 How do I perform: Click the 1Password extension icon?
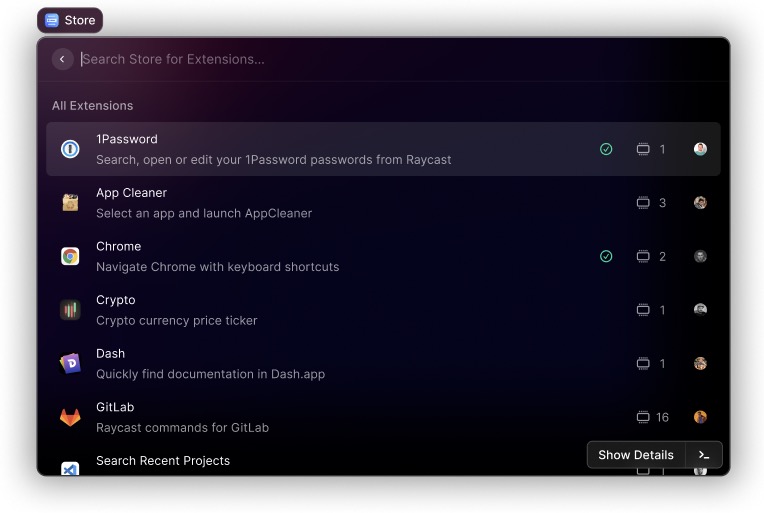click(70, 149)
